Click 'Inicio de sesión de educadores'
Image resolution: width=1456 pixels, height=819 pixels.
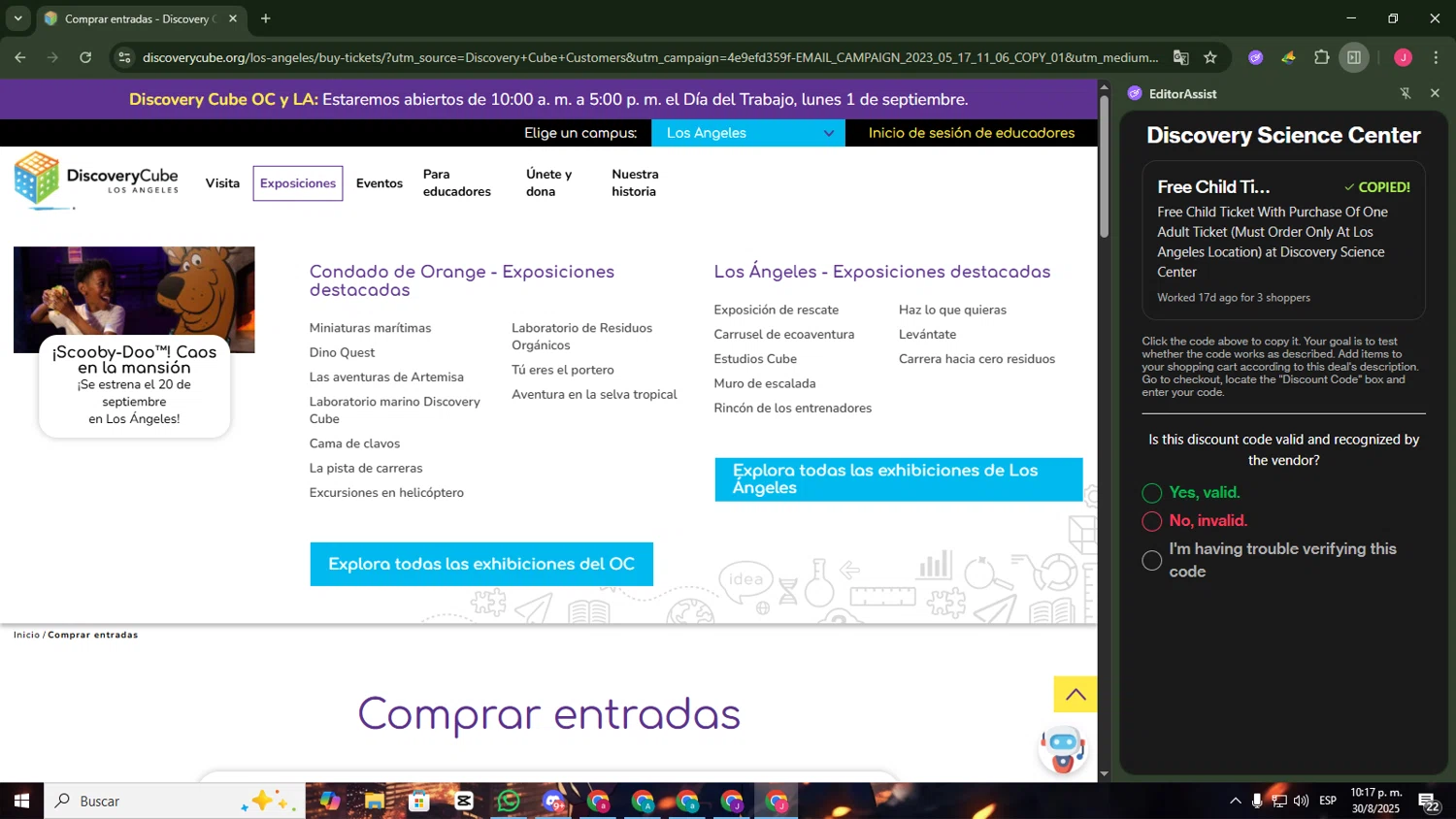point(972,133)
